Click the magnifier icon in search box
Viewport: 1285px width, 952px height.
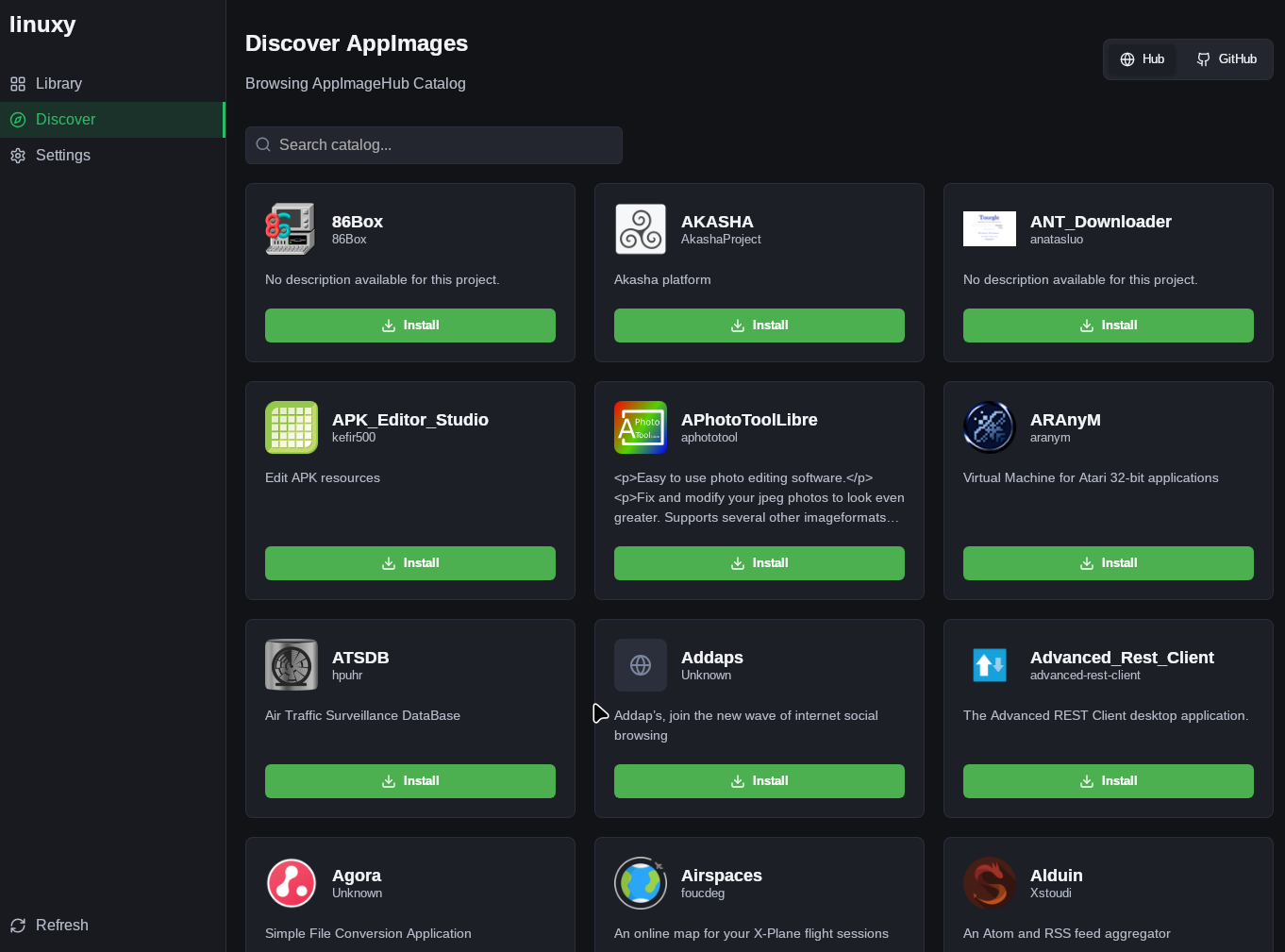coord(263,144)
